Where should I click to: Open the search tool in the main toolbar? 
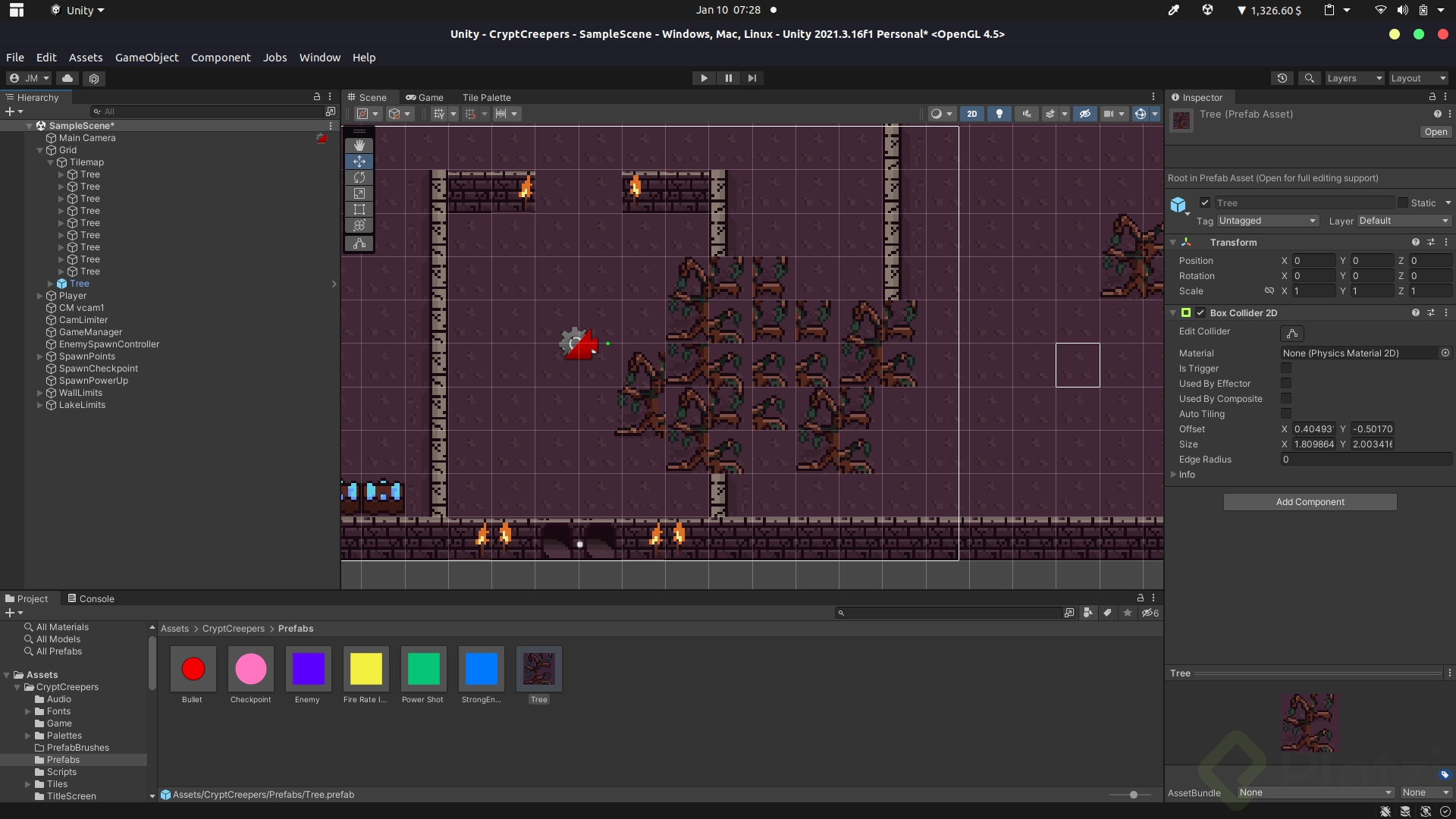pos(1310,78)
